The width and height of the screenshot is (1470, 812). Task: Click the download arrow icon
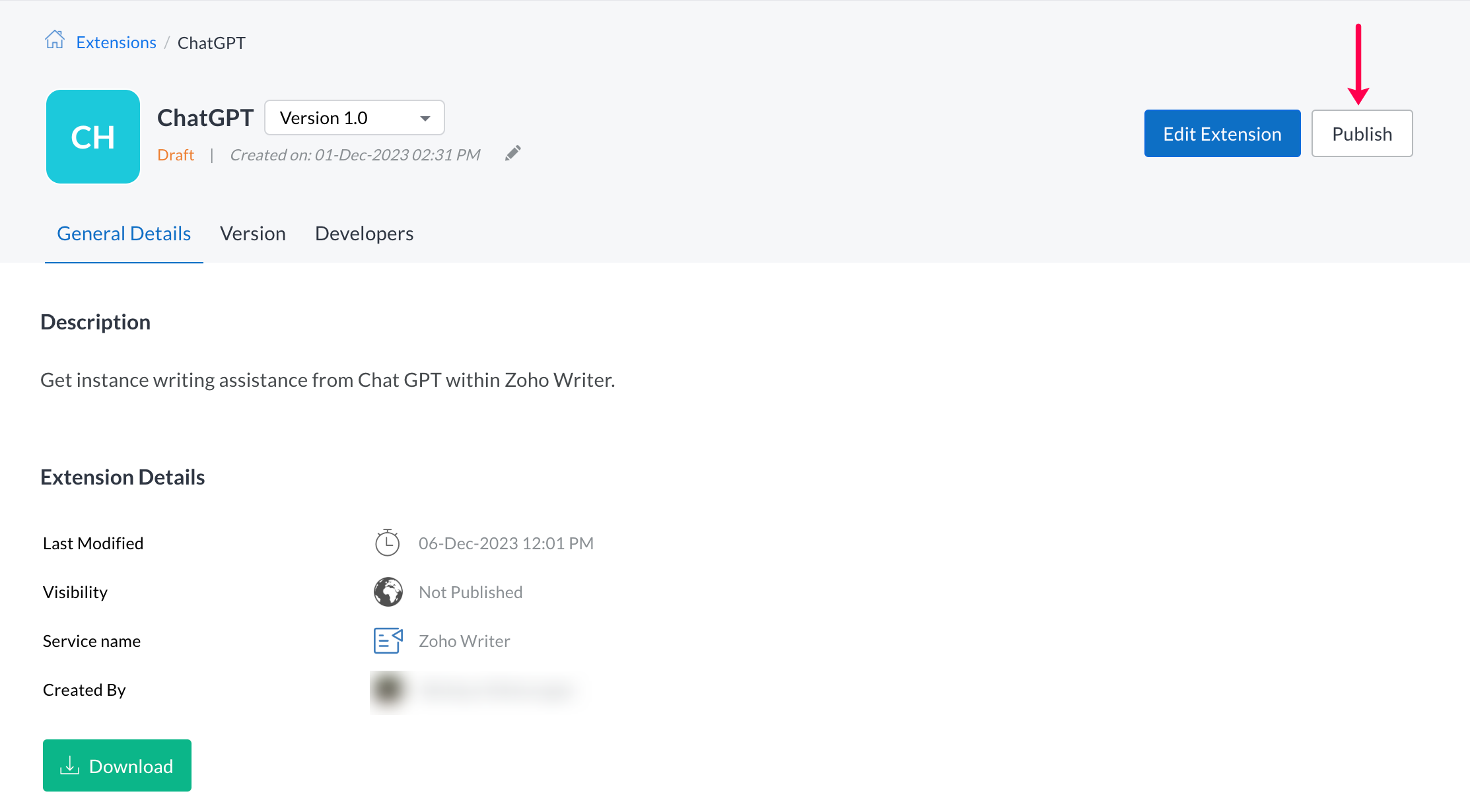coord(69,766)
